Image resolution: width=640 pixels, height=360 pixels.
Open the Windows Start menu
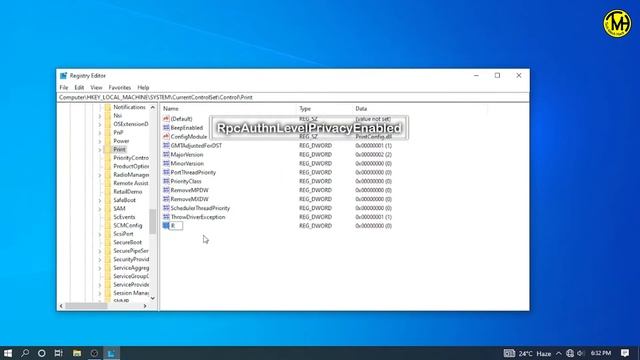pyautogui.click(x=8, y=353)
